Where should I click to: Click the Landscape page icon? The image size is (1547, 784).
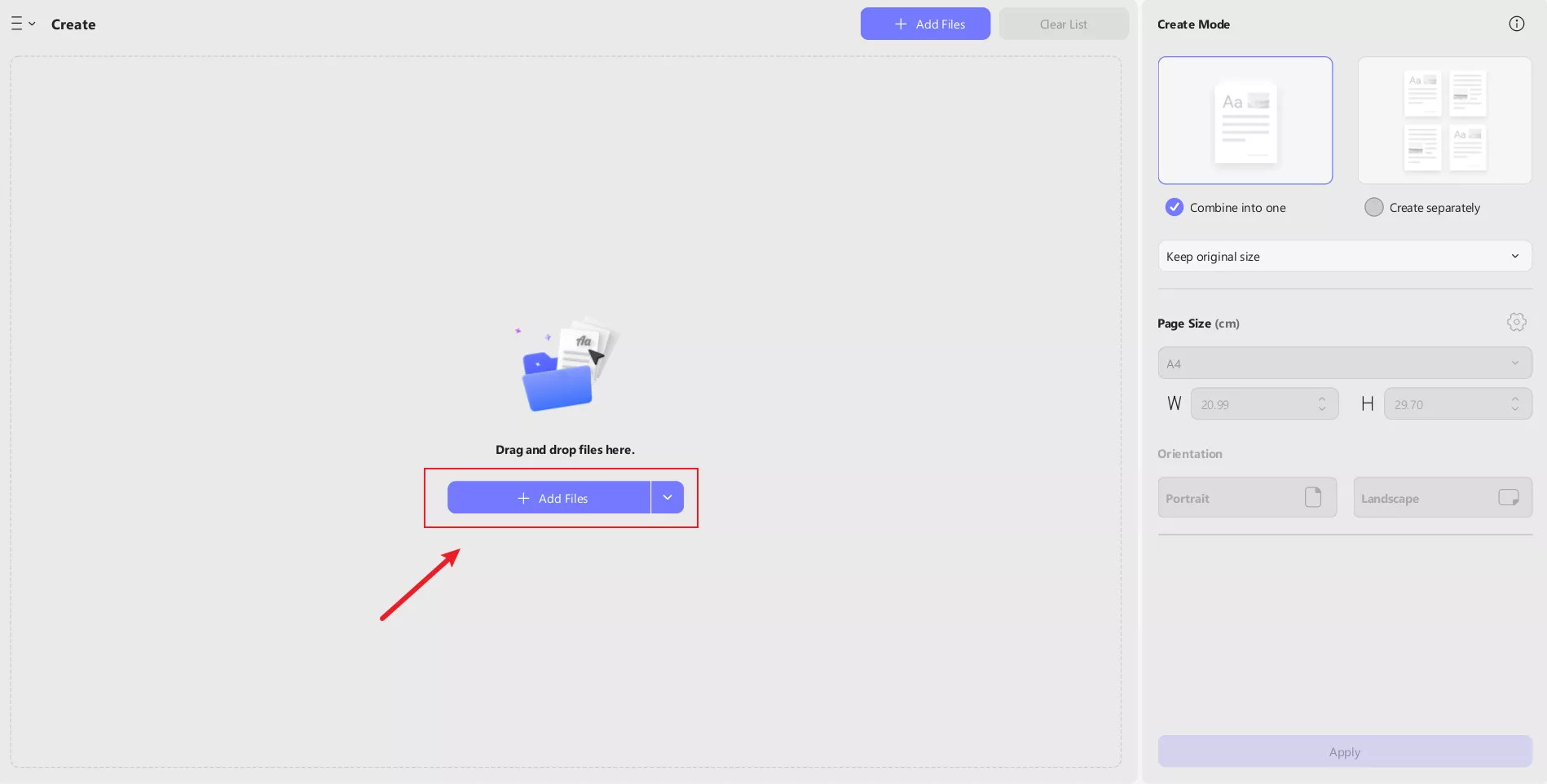pyautogui.click(x=1508, y=497)
